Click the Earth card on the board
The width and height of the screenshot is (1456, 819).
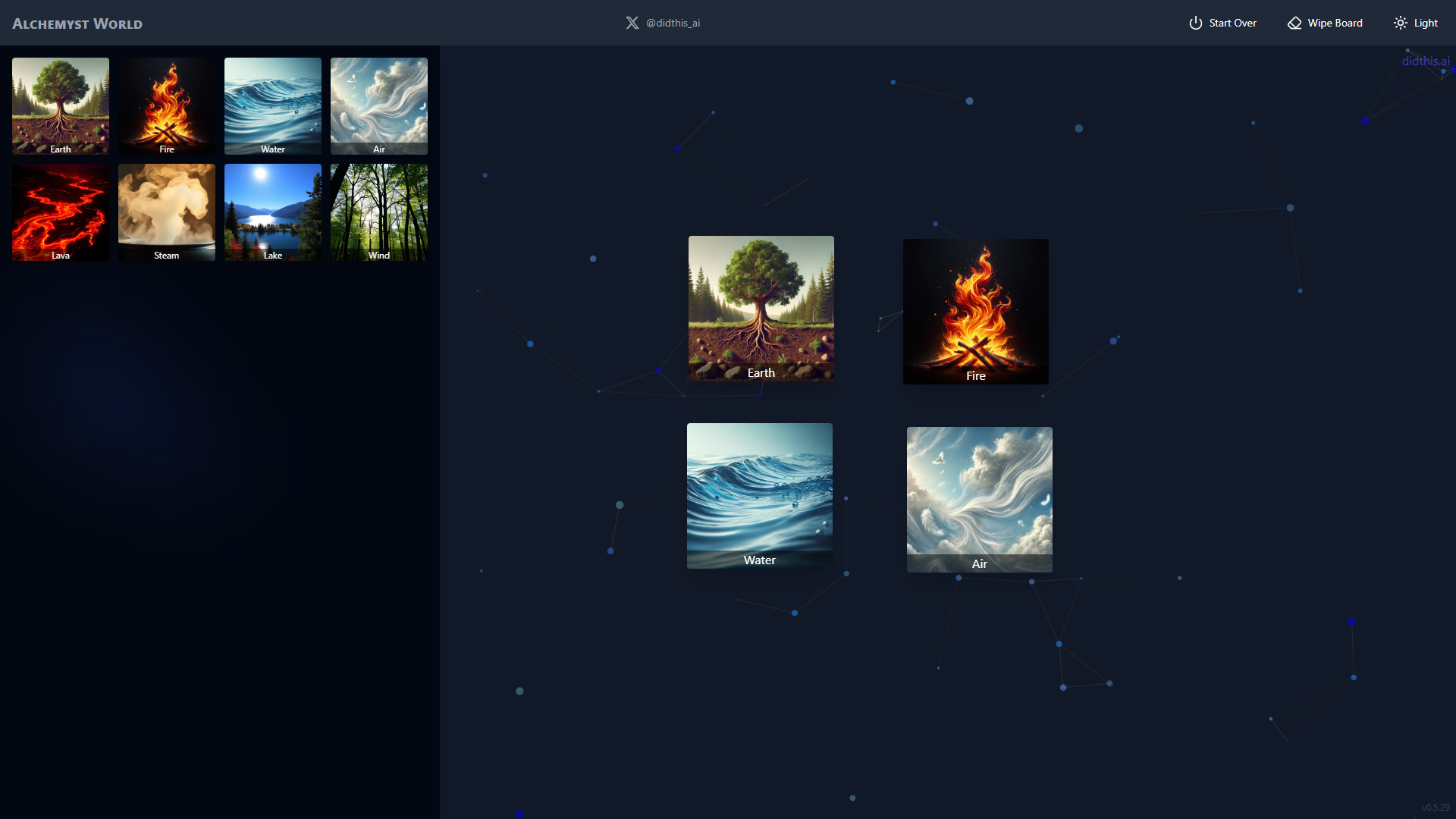coord(761,308)
